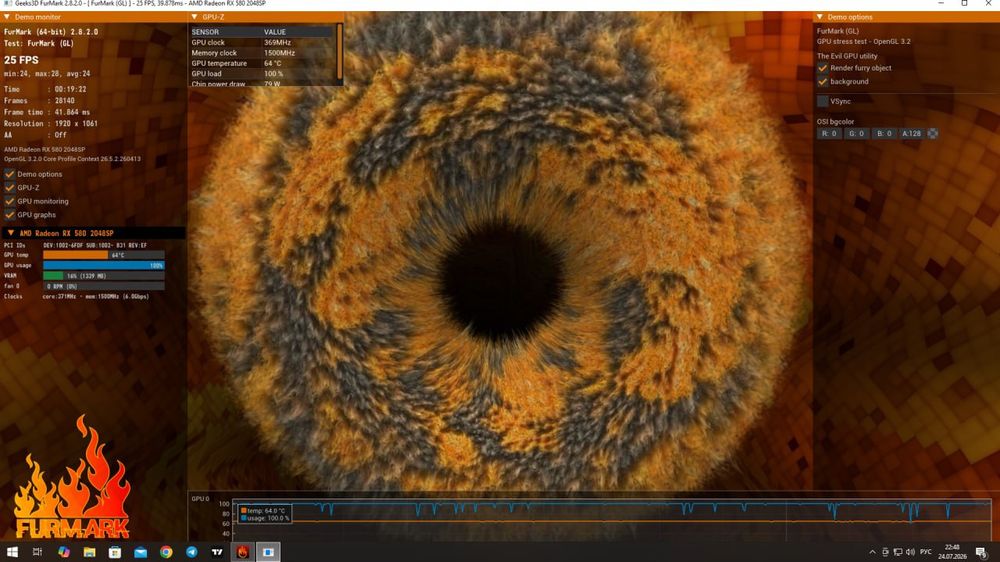The width and height of the screenshot is (1000, 562).
Task: Click the Frame time 41.864 ms line
Action: click(47, 112)
